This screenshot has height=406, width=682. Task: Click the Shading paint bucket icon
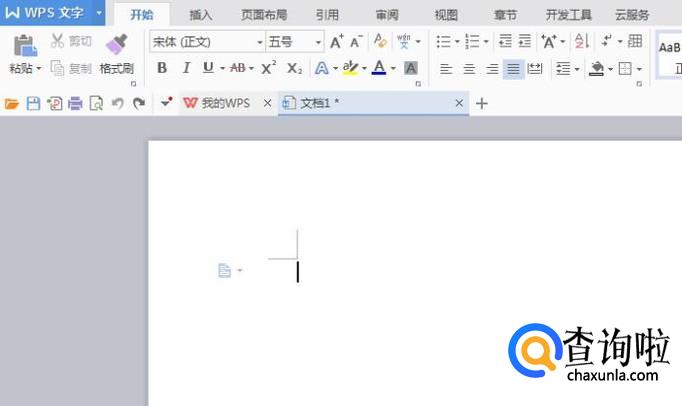tap(596, 69)
